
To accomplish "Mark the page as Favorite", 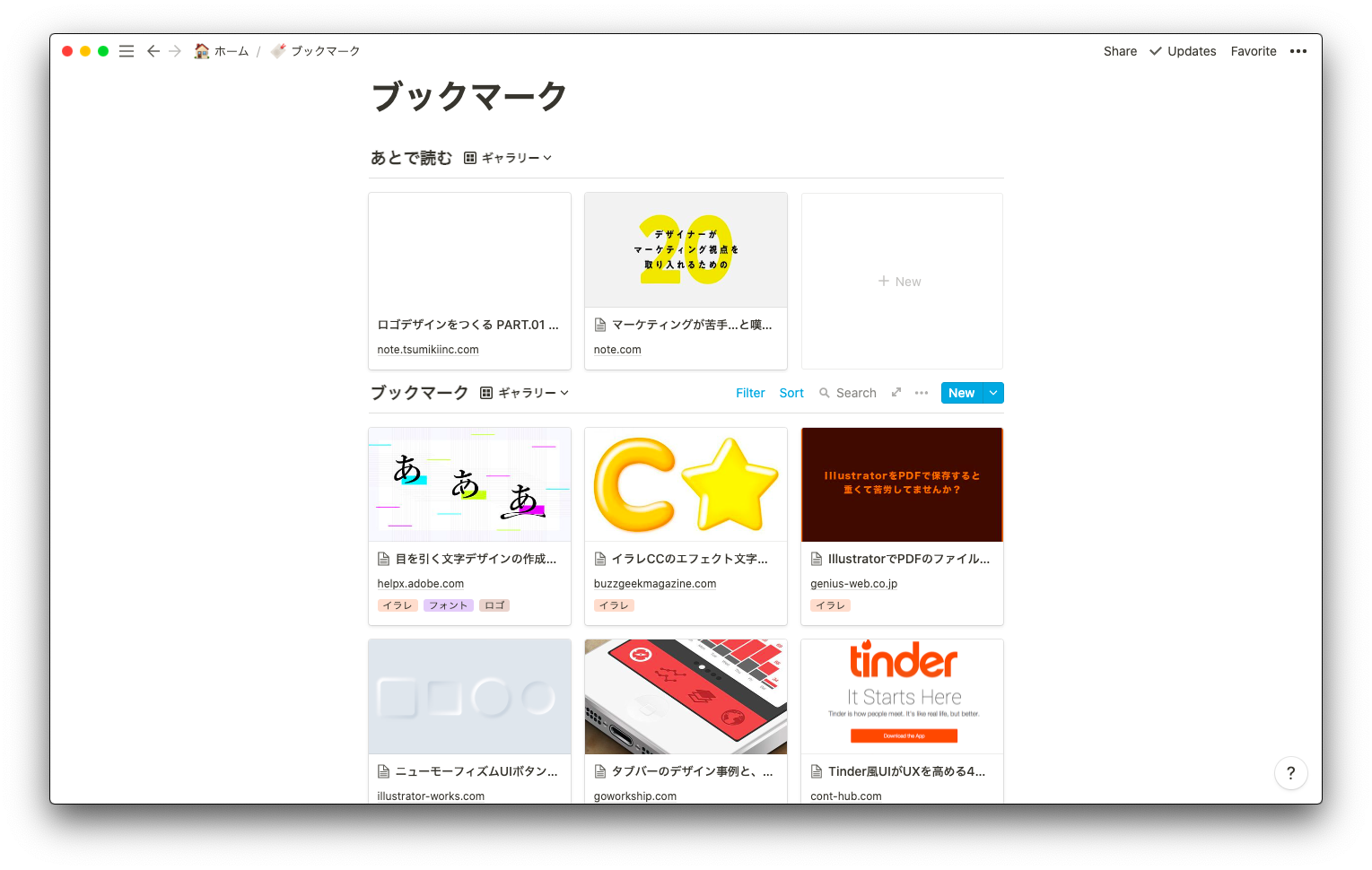I will [x=1254, y=51].
